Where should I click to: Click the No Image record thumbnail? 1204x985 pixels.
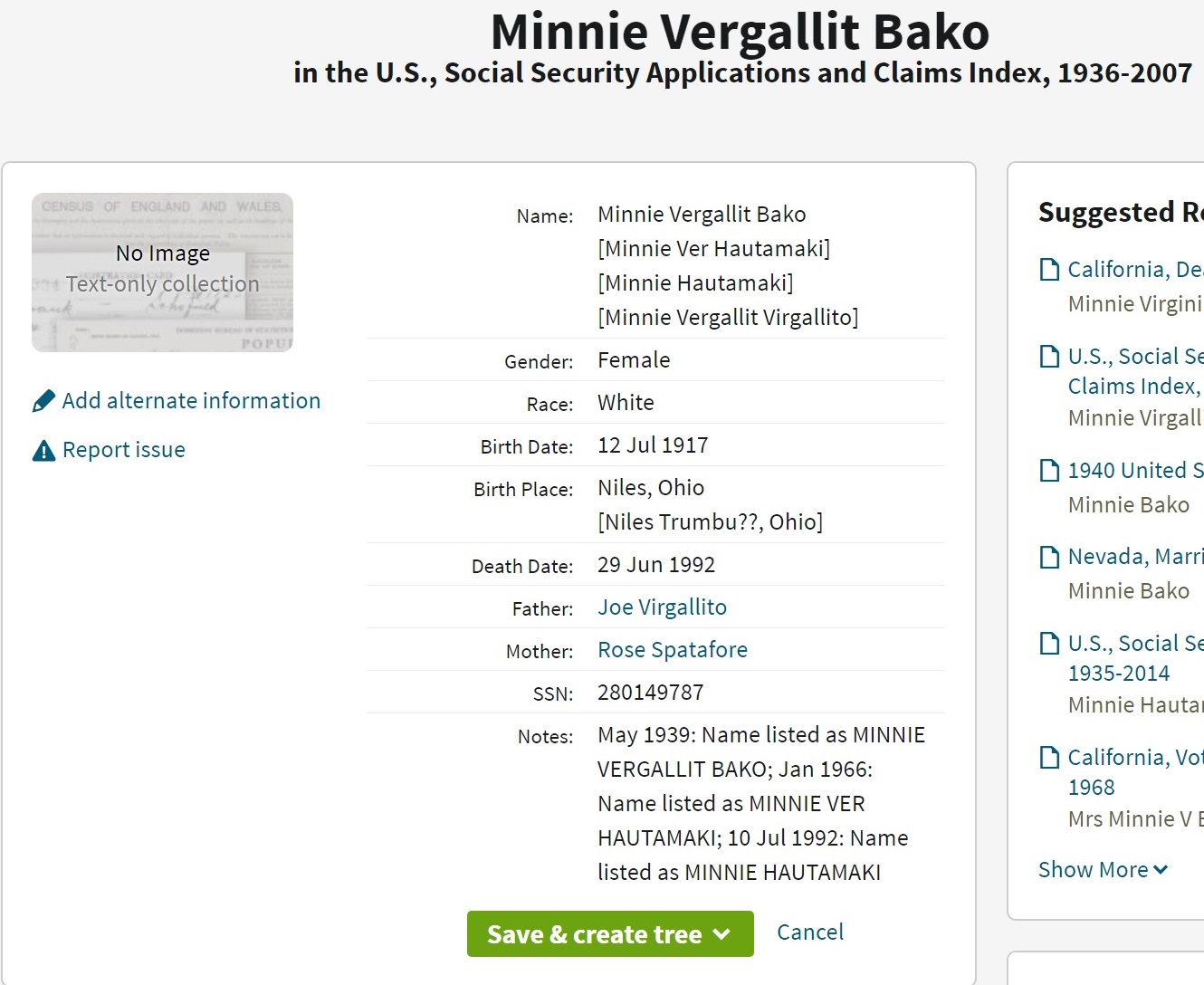(x=162, y=272)
